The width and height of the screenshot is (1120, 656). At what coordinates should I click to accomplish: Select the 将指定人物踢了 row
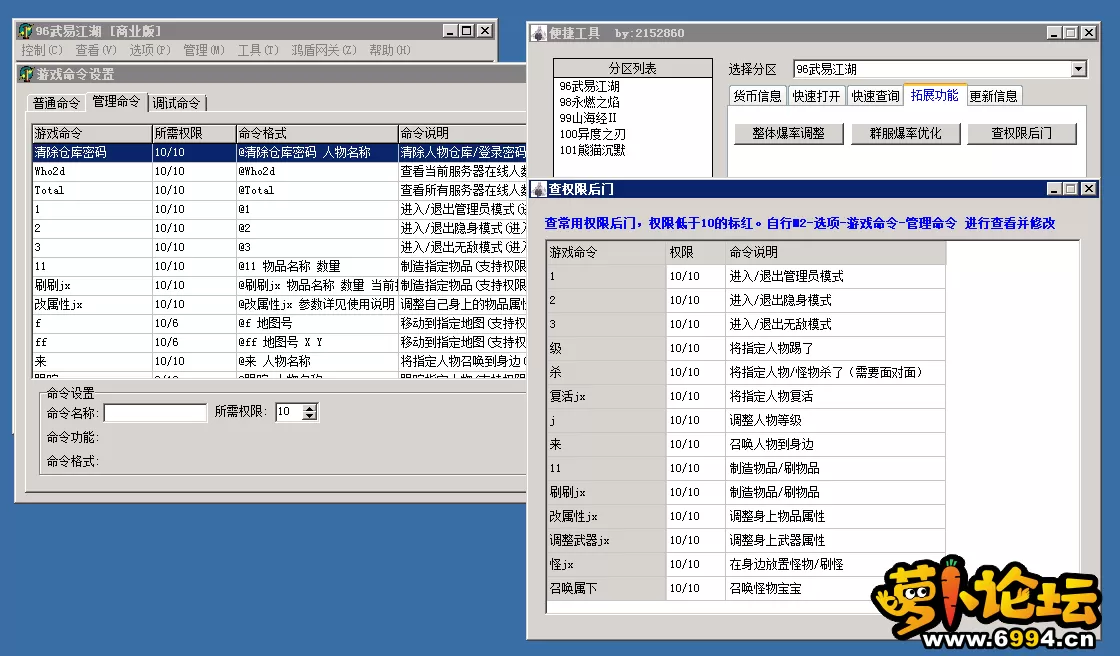coord(746,348)
